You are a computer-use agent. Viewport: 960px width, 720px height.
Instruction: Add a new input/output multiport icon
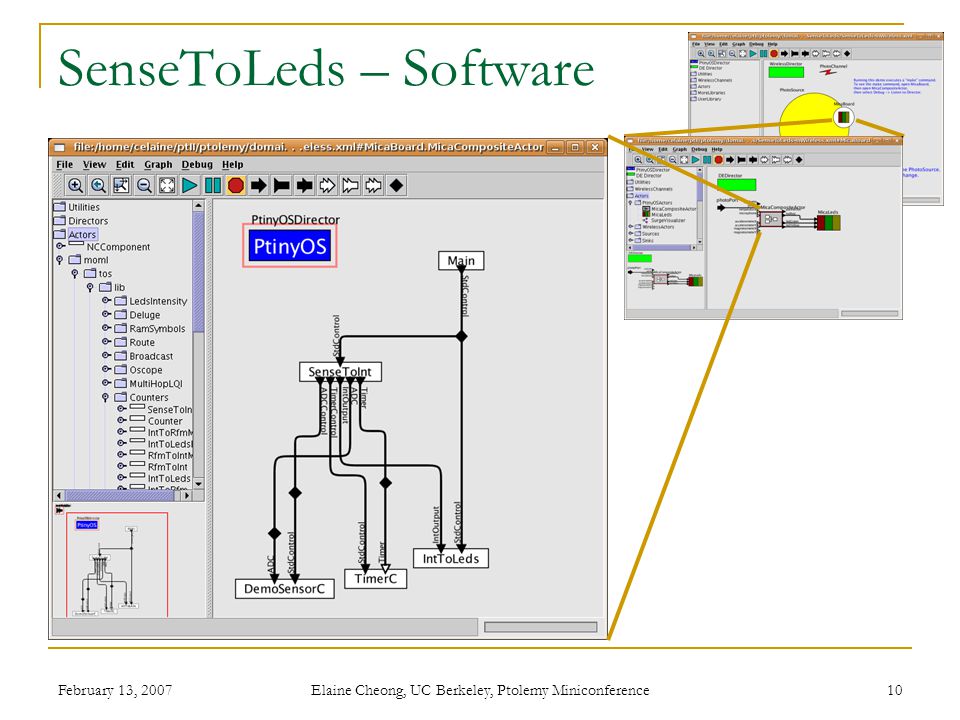click(373, 185)
